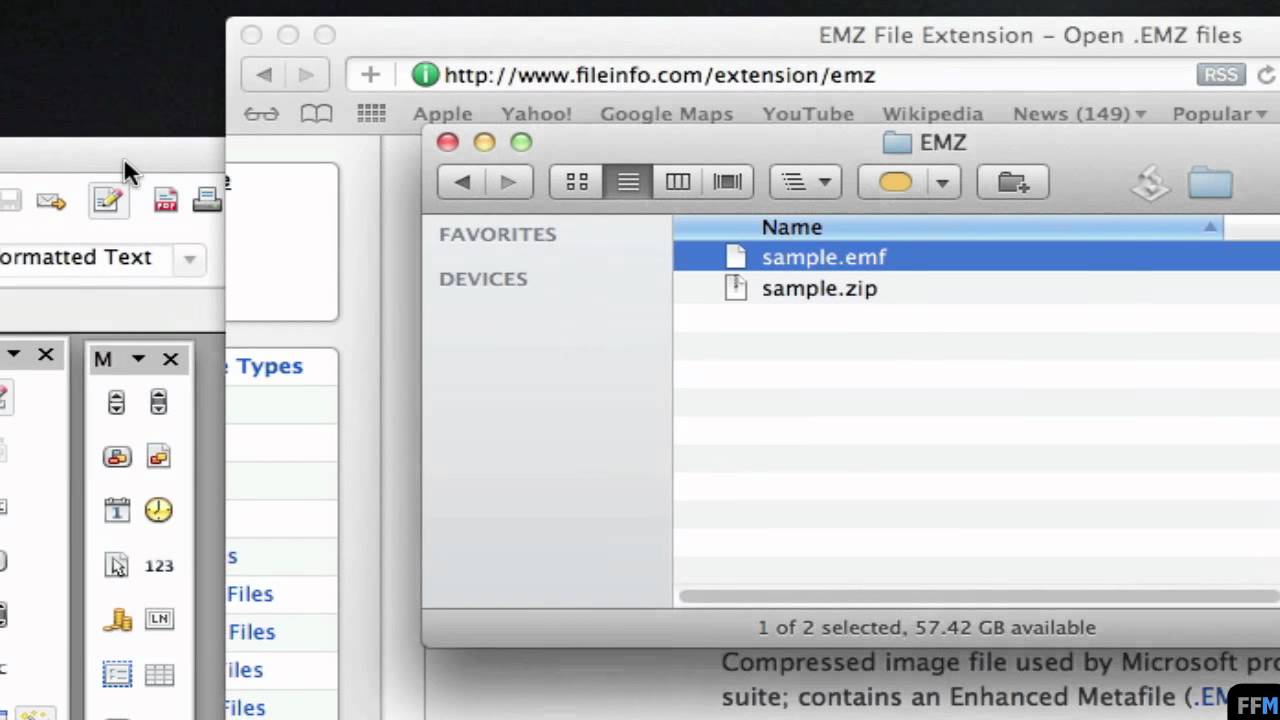Sort by the Name column header
Screen dimensions: 1280x720
[948, 228]
